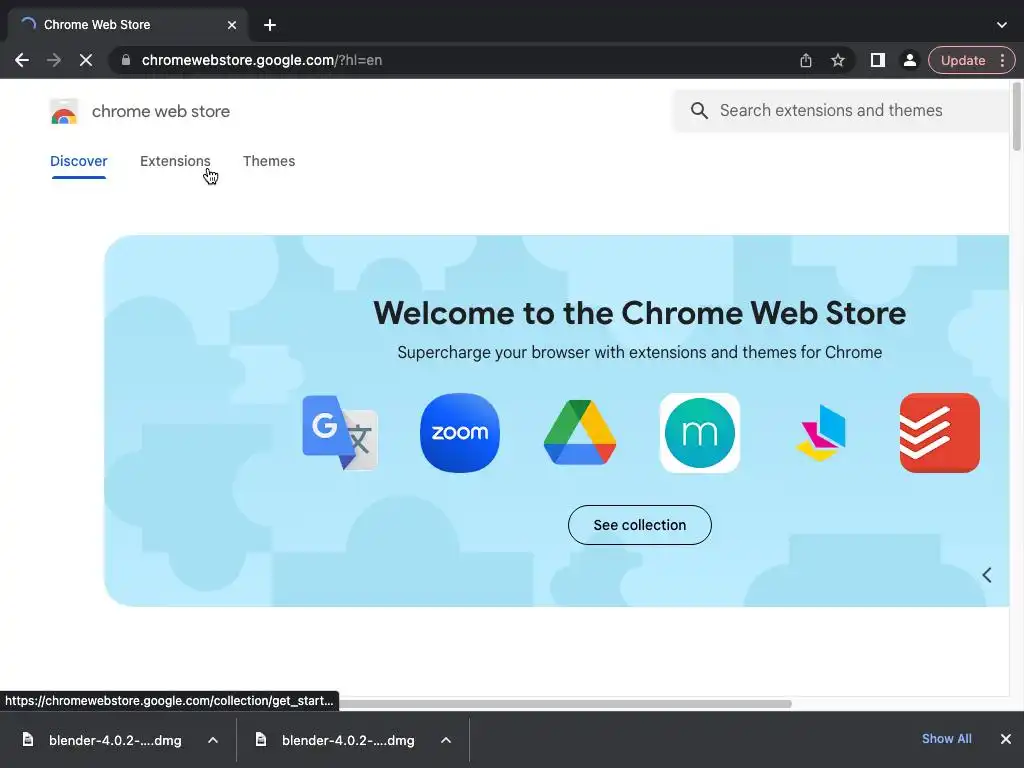Click the Welcome to the Chrome Web Store heading
1024x768 pixels.
pos(639,313)
